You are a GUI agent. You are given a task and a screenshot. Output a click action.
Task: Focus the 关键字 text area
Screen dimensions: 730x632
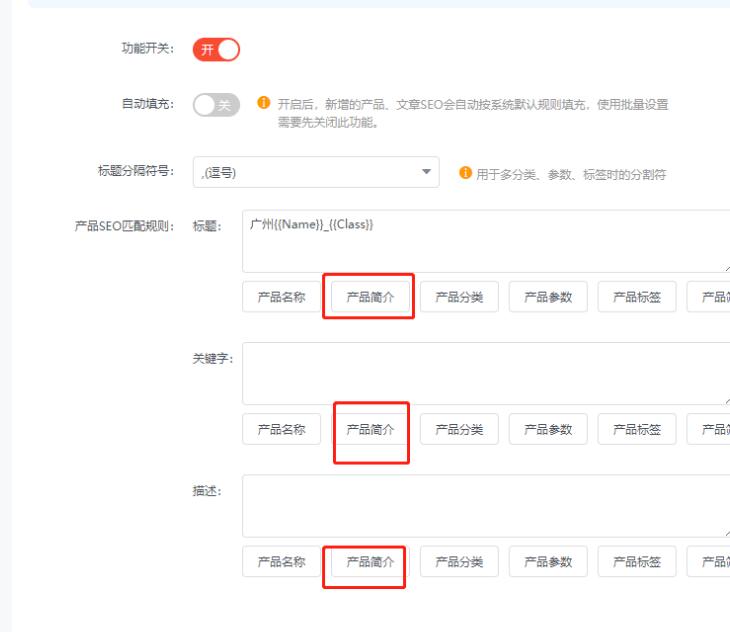pyautogui.click(x=485, y=373)
